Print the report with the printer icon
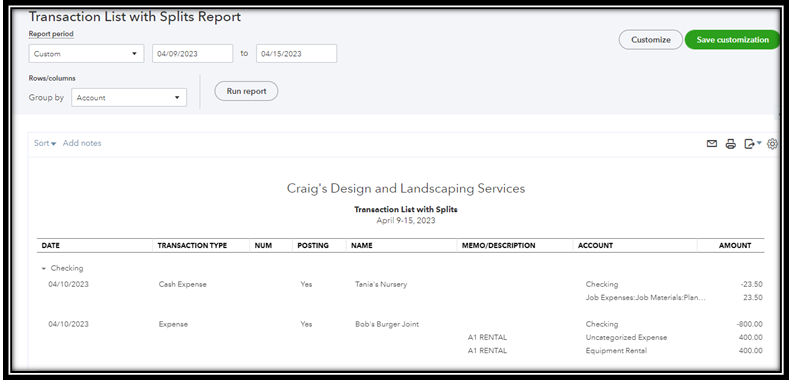The image size is (789, 381). pos(731,144)
